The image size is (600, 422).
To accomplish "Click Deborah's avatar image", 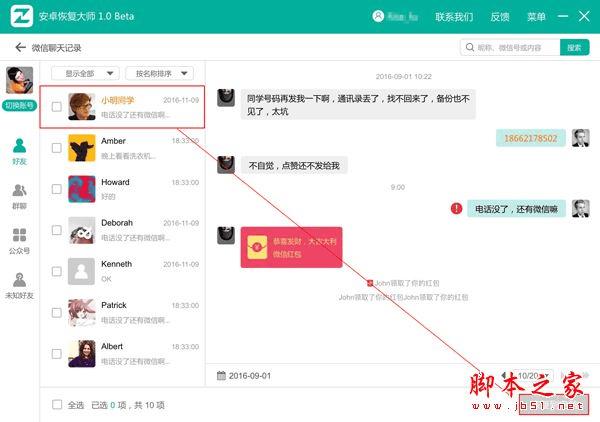I will [82, 230].
